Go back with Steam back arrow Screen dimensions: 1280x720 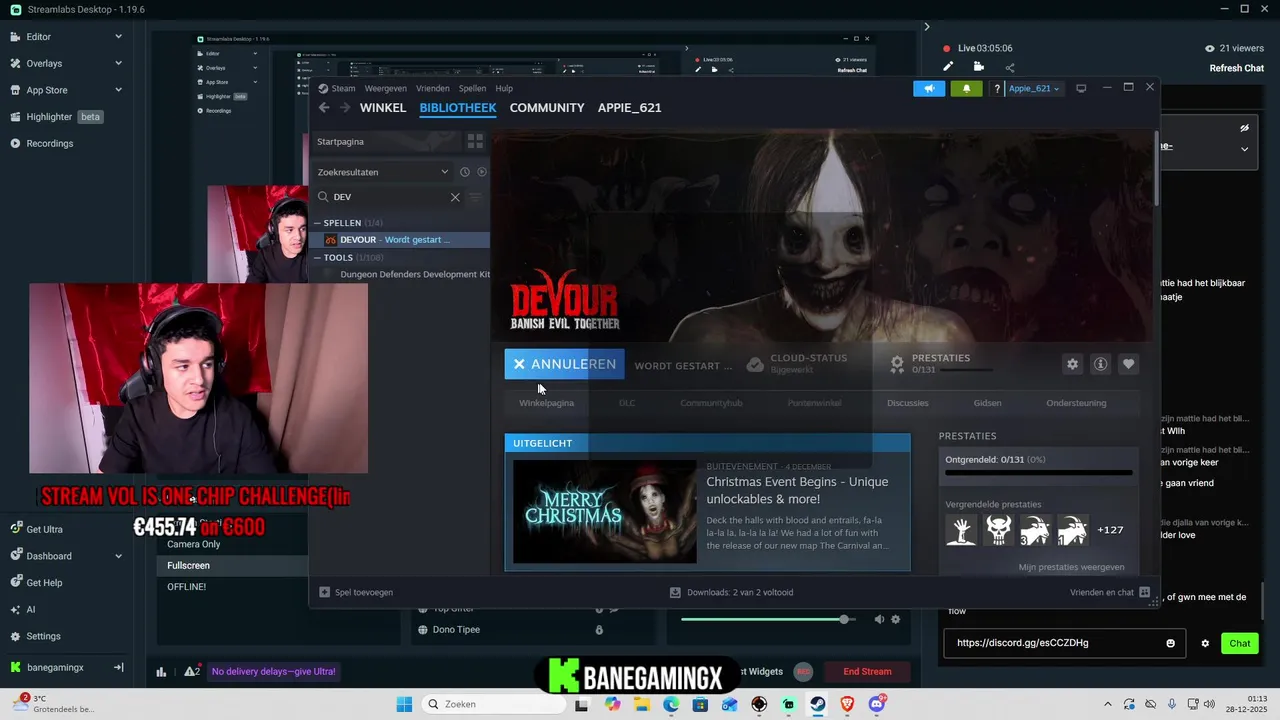click(x=324, y=108)
